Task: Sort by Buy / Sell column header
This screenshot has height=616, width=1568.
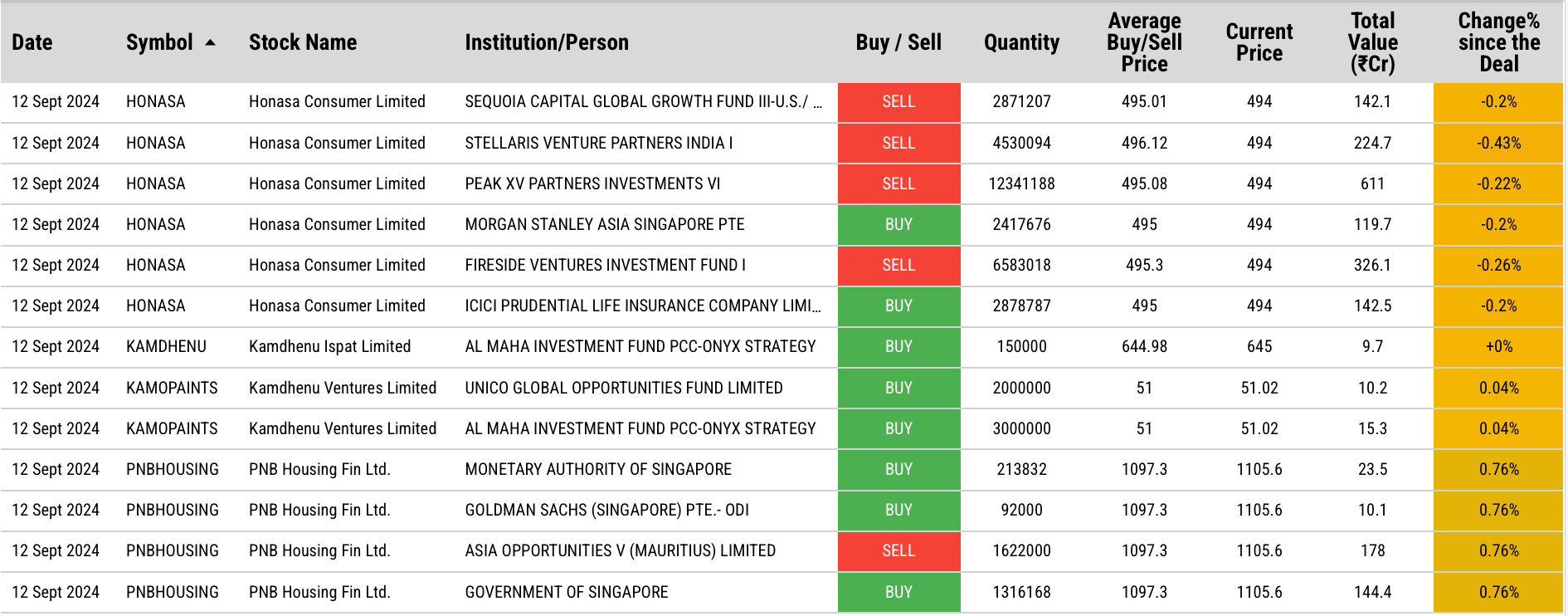Action: coord(898,42)
